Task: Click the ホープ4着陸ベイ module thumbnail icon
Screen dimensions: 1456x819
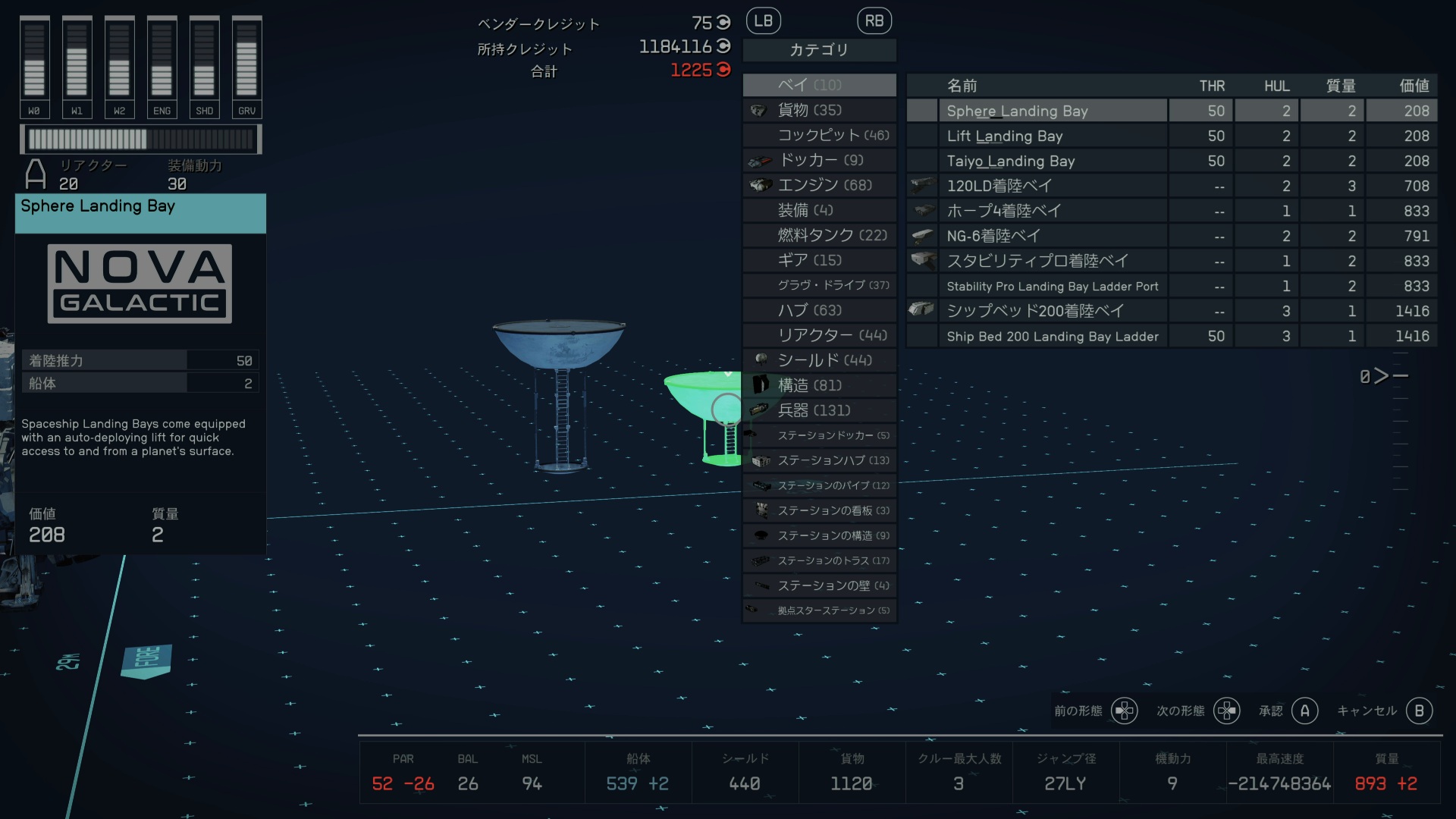Action: click(923, 210)
